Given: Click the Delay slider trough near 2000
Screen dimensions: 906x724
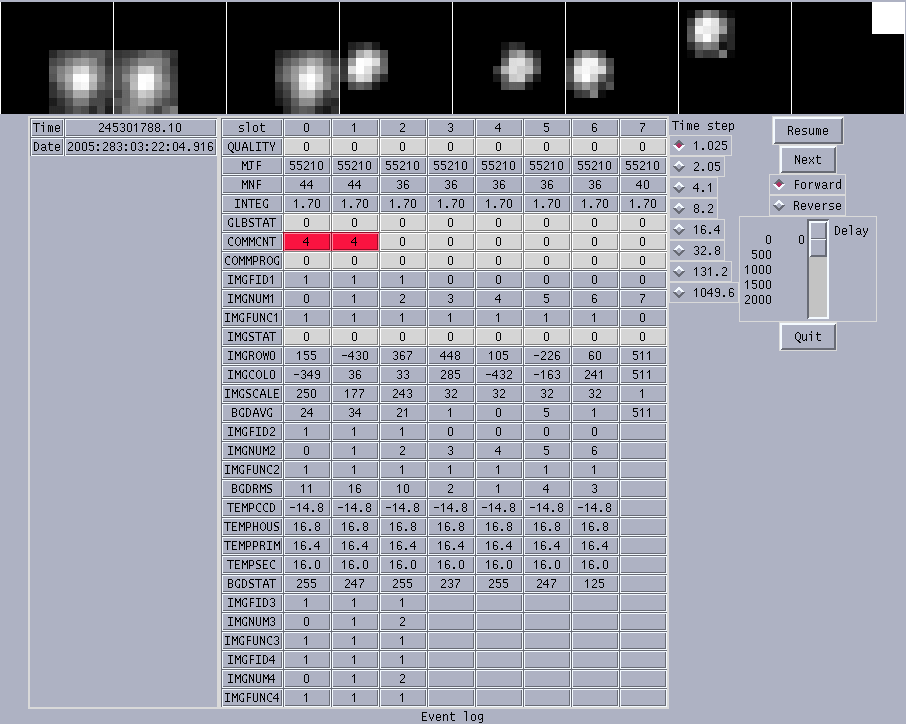Looking at the screenshot, I should point(818,300).
